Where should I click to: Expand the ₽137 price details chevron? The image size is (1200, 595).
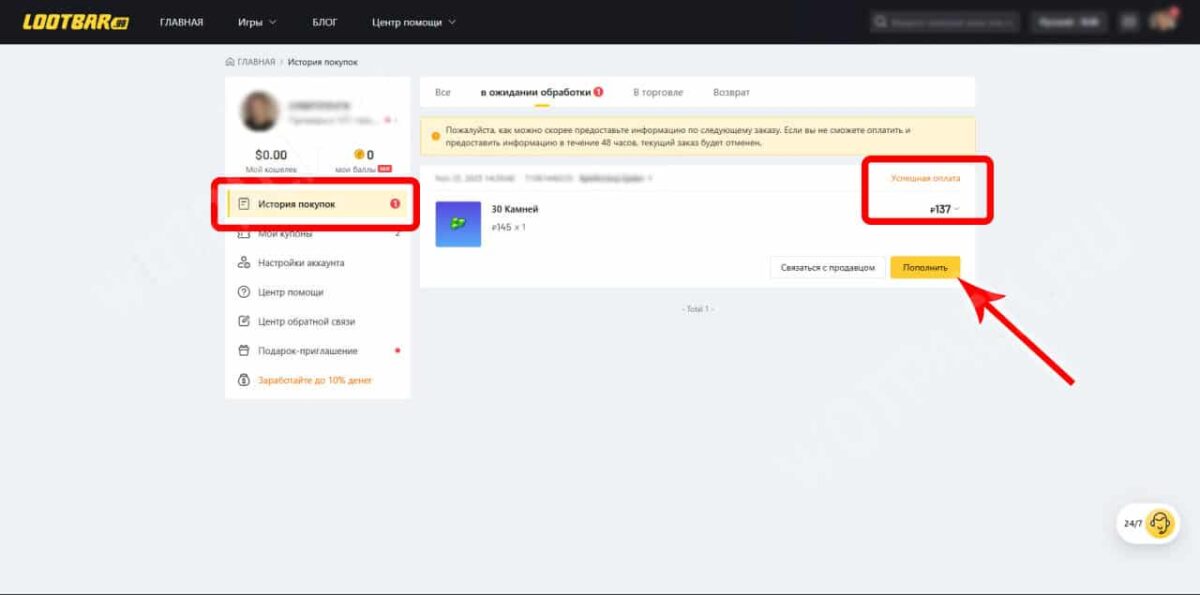(957, 209)
